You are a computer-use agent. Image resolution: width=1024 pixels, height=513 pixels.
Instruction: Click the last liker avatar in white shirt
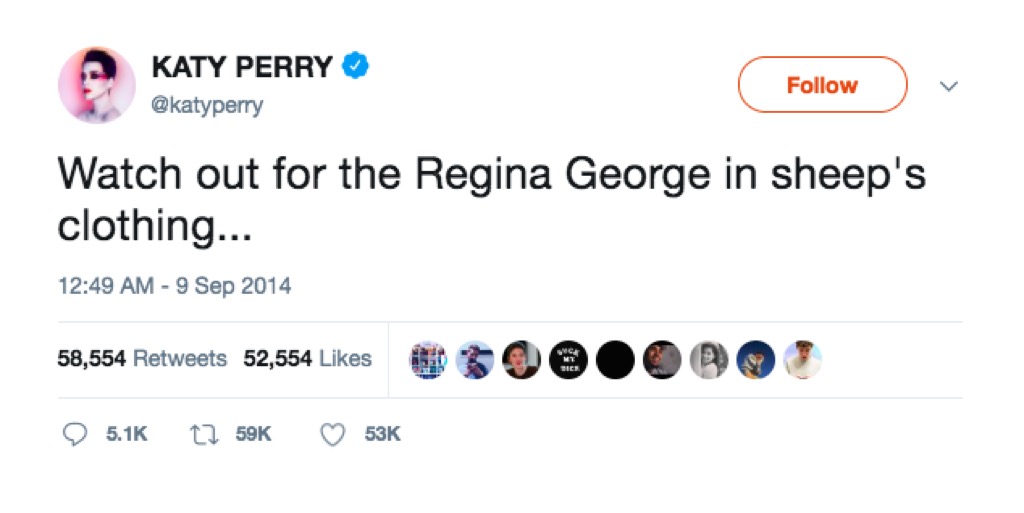click(802, 360)
